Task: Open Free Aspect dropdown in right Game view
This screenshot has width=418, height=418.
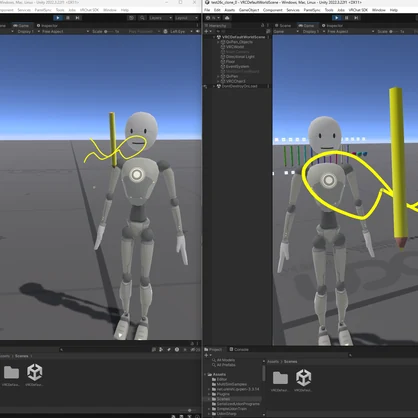Action: click(350, 31)
